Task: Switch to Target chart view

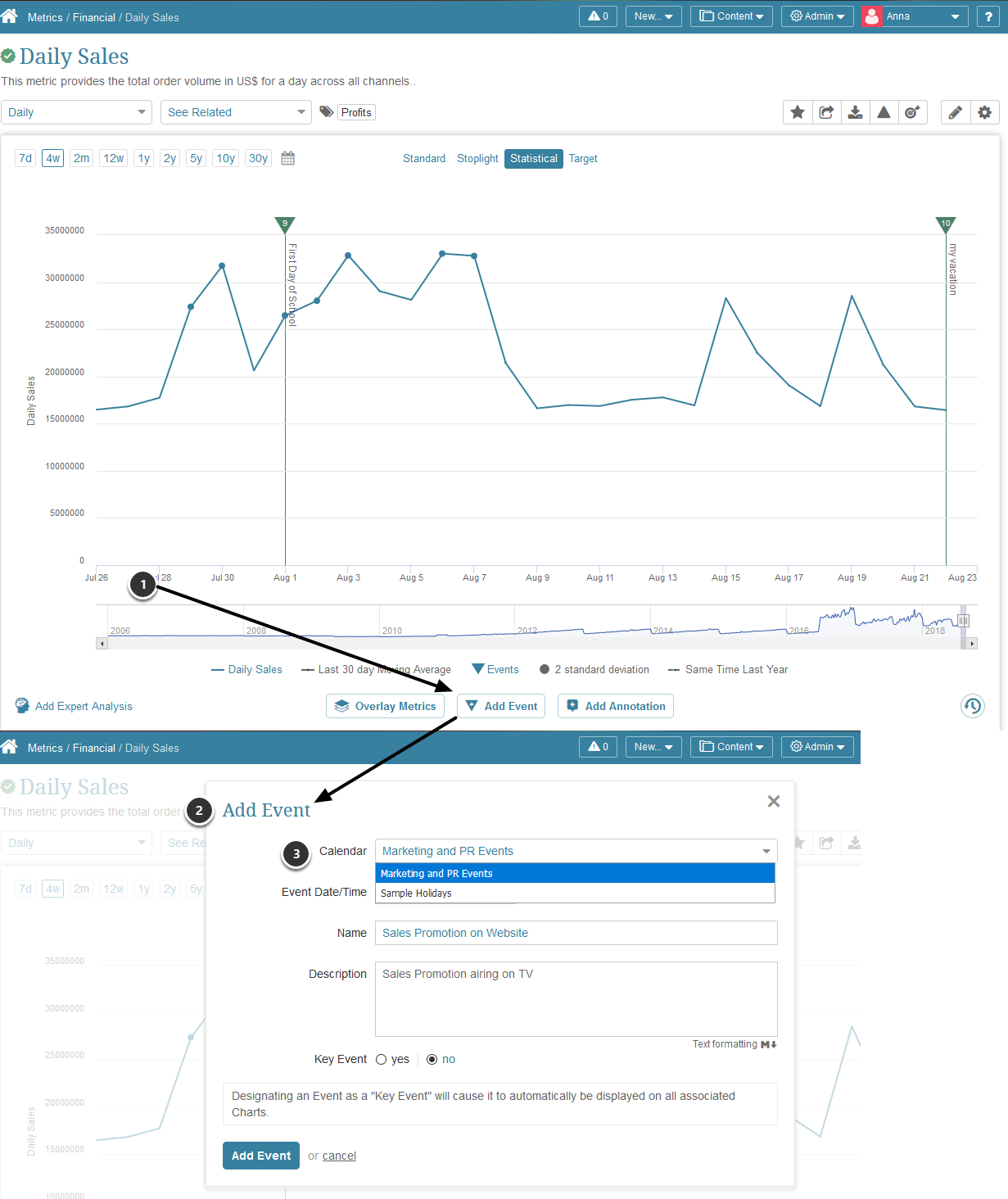Action: (583, 158)
